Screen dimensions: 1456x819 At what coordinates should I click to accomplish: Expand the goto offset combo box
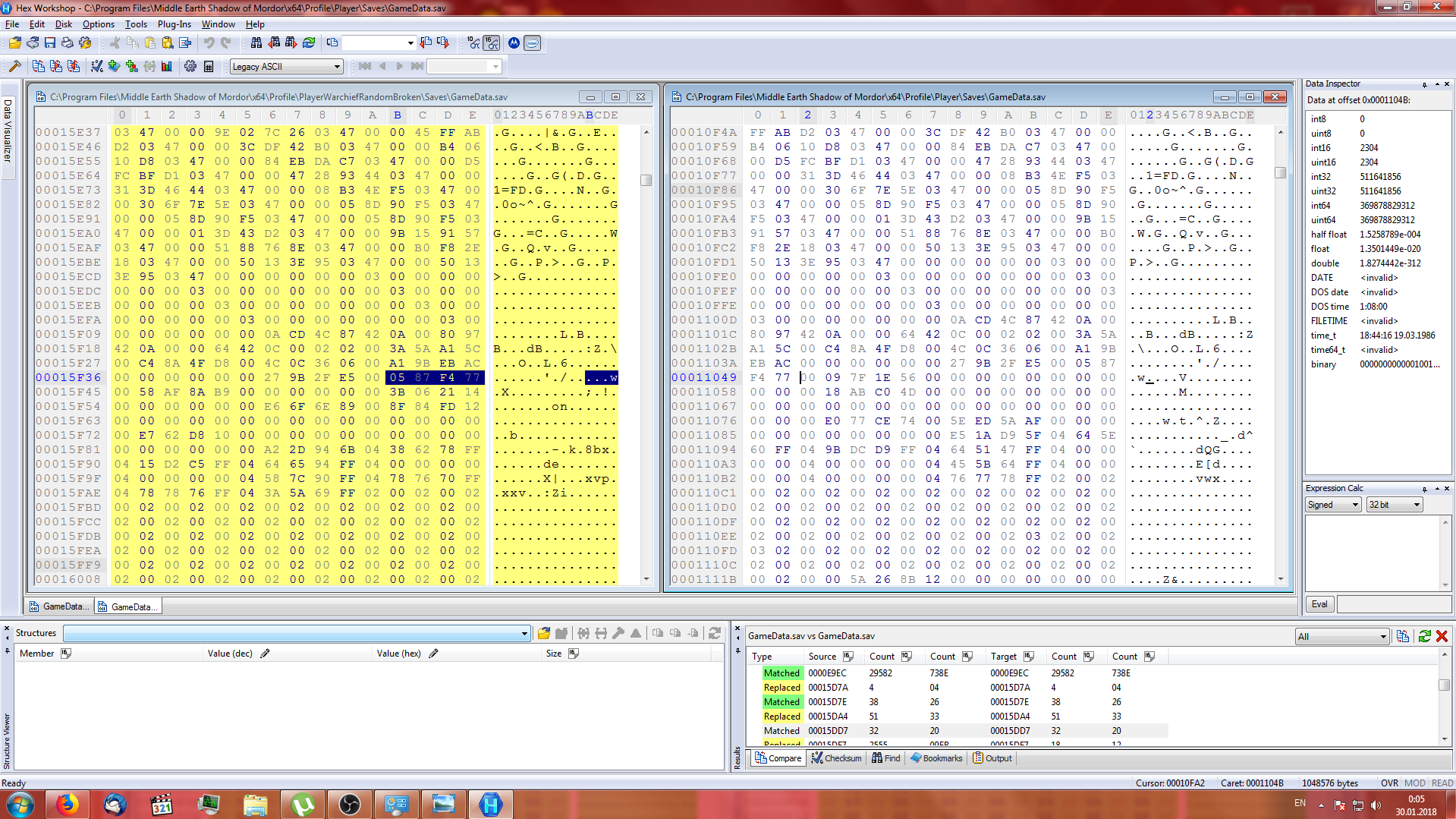click(410, 43)
